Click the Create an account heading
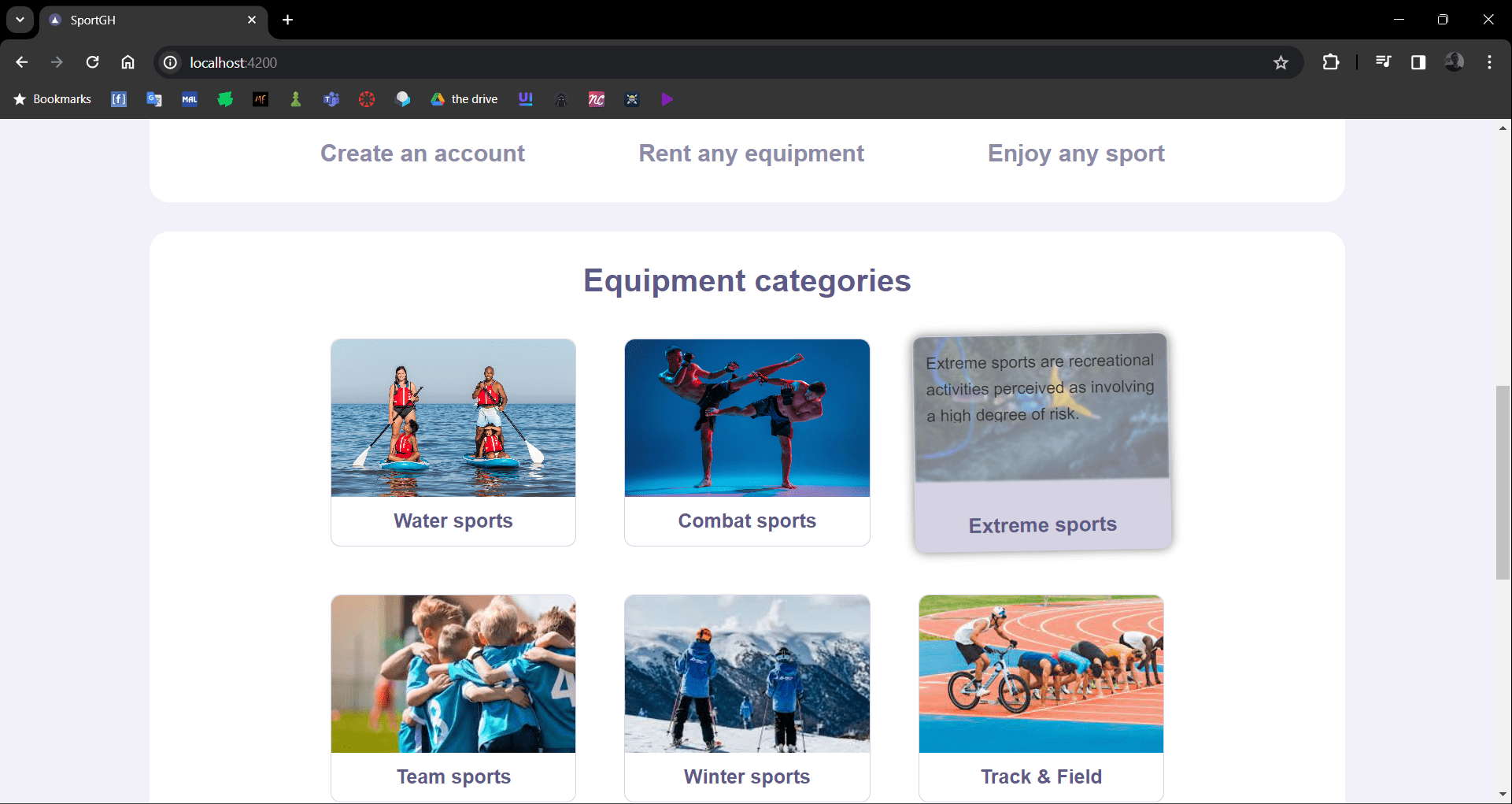 pyautogui.click(x=423, y=154)
